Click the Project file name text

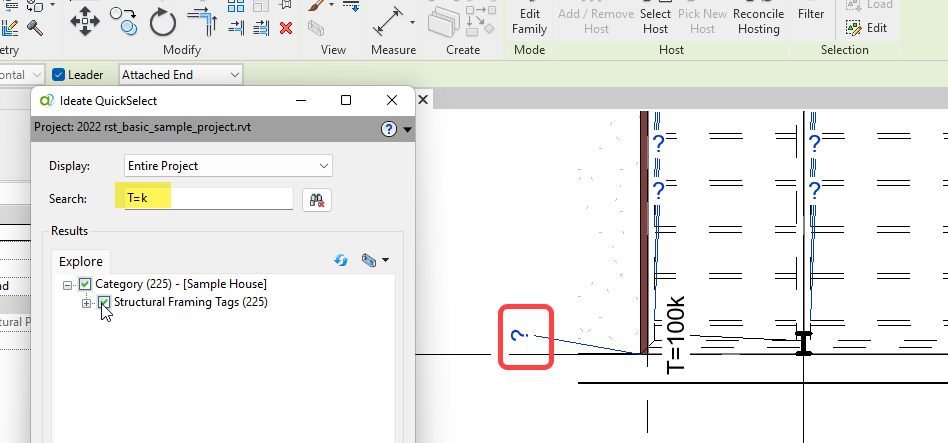click(x=143, y=128)
